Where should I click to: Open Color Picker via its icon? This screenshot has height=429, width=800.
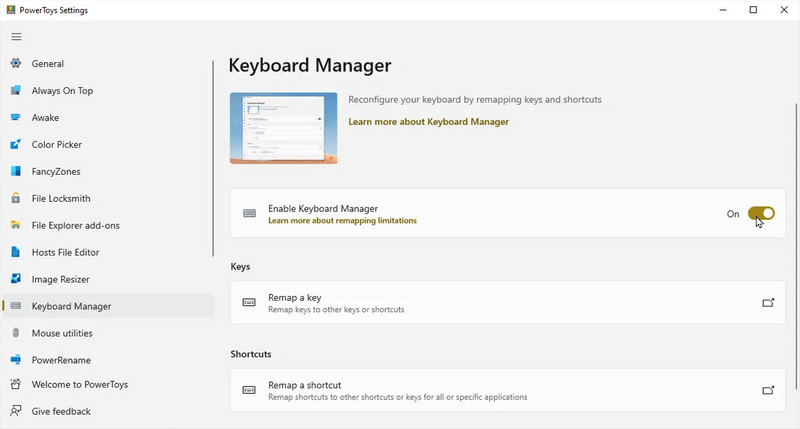16,144
